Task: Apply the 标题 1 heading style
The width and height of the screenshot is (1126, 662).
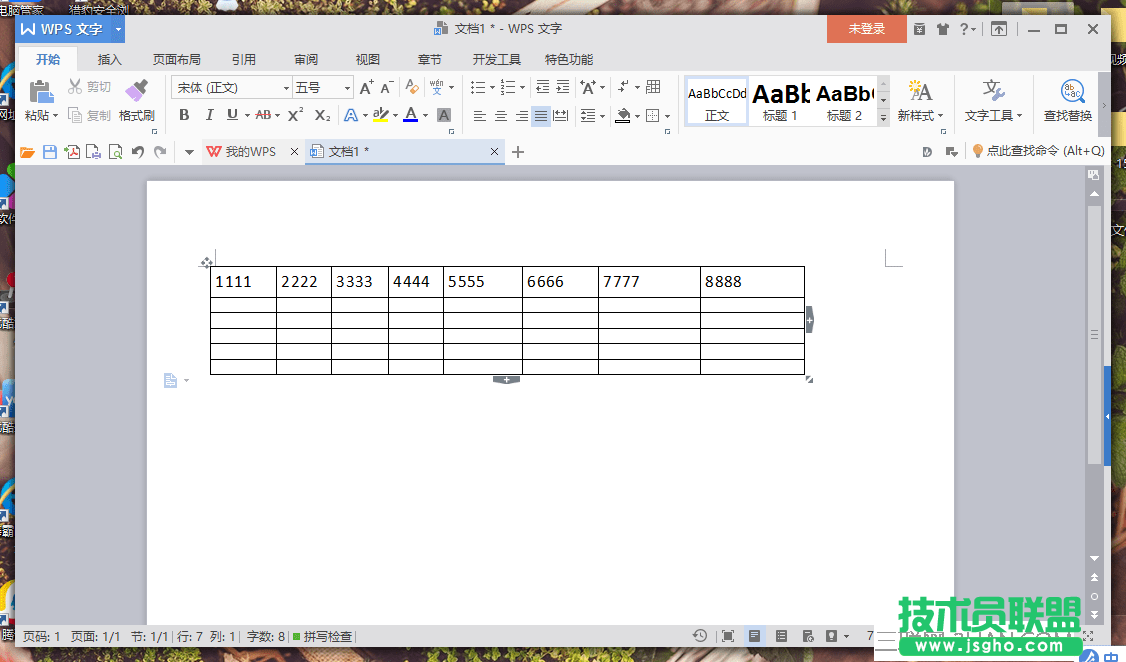Action: click(781, 101)
